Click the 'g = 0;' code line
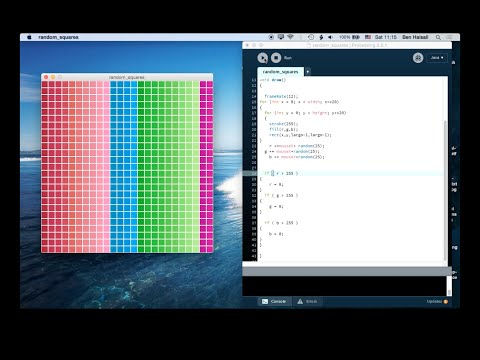 coord(276,206)
